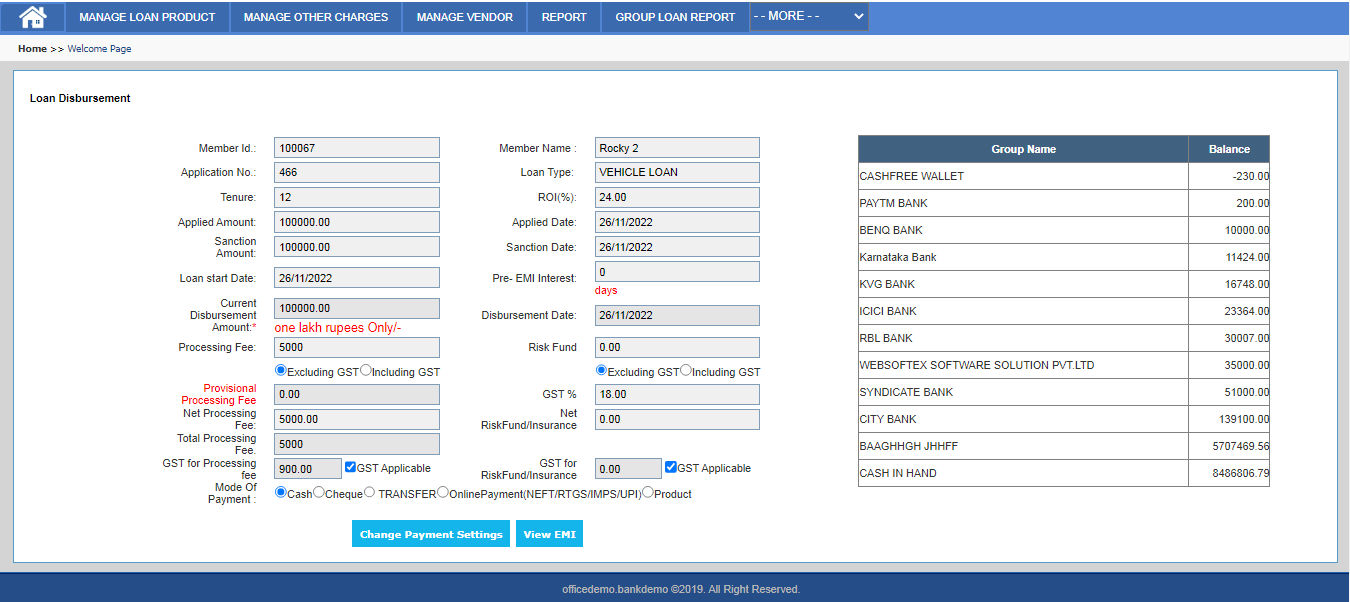Viewport: 1350px width, 602px height.
Task: Click the Pre-EMI Interest days field
Action: pyautogui.click(x=677, y=272)
